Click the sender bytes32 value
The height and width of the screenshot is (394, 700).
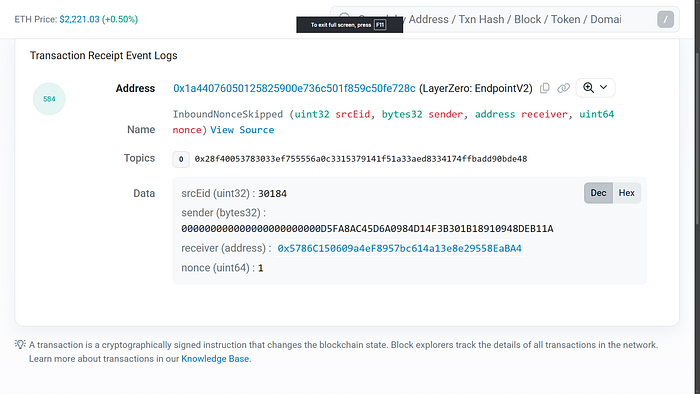(x=367, y=229)
